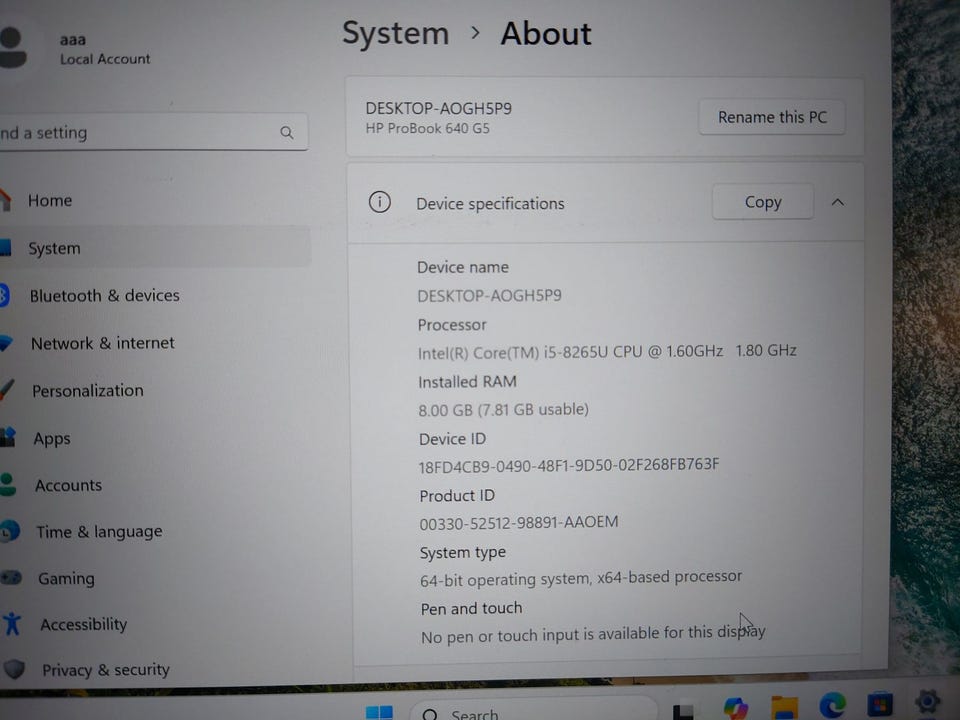960x720 pixels.
Task: Click the System type label
Action: click(x=463, y=553)
